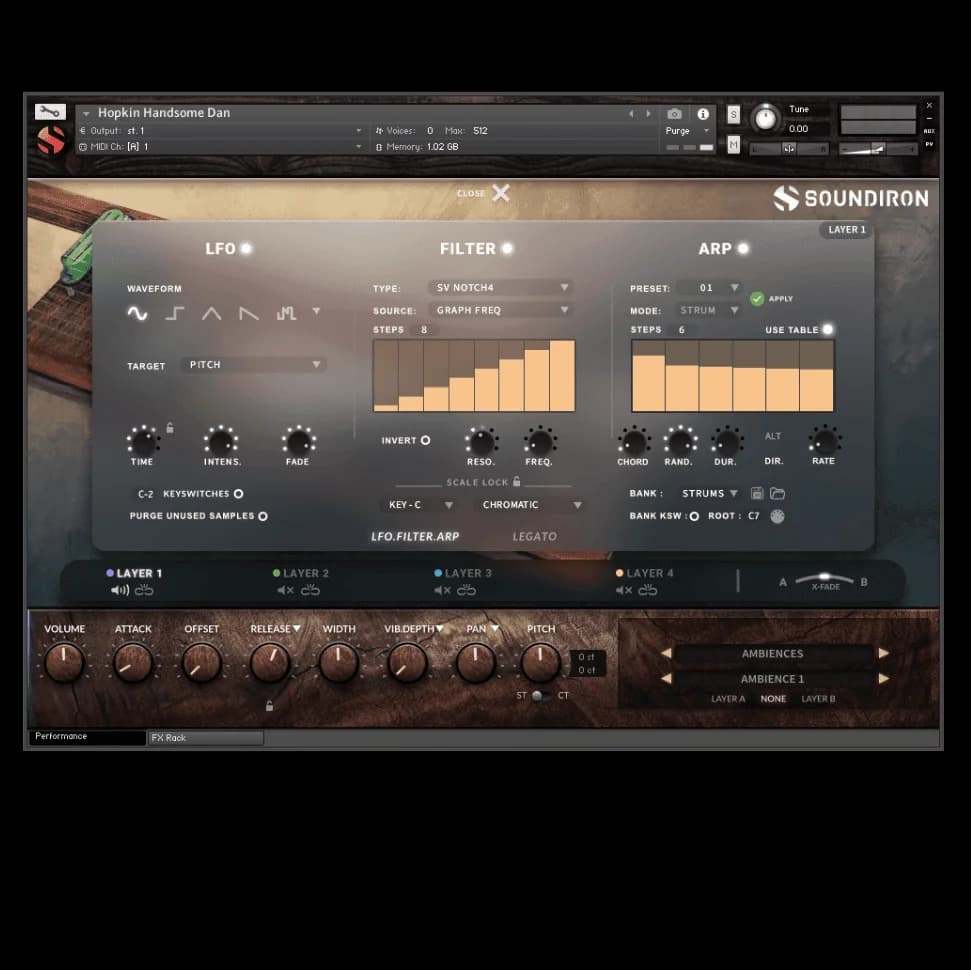971x970 pixels.
Task: Select the square wave LFO waveform
Action: point(174,314)
